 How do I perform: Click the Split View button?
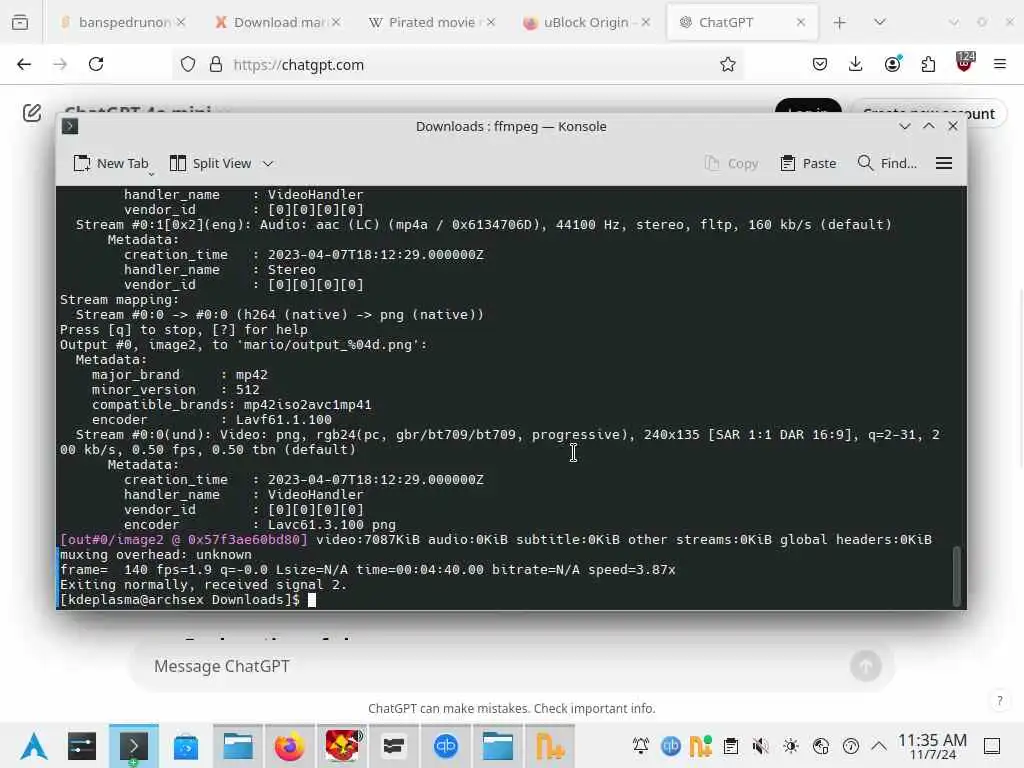pos(210,163)
